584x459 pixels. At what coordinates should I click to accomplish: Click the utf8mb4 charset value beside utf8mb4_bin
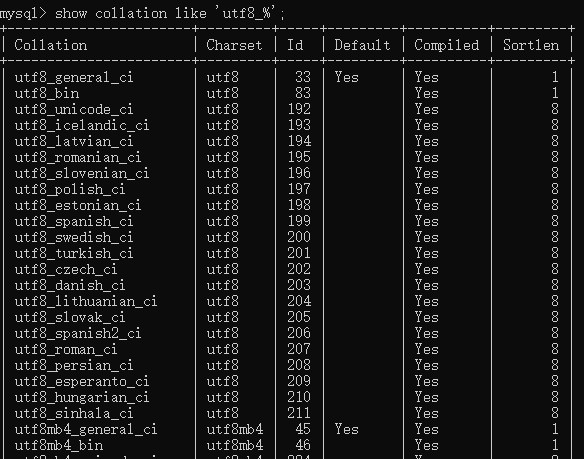(235, 445)
